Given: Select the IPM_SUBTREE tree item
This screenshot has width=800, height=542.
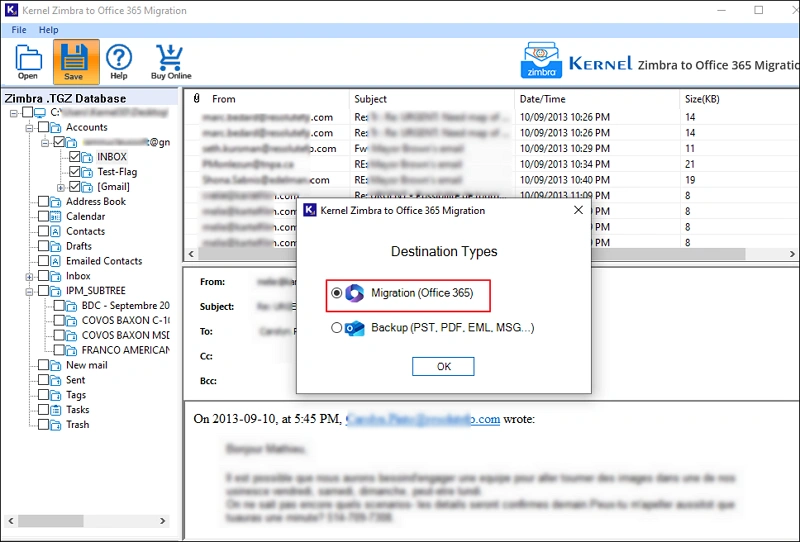Looking at the screenshot, I should tap(95, 290).
